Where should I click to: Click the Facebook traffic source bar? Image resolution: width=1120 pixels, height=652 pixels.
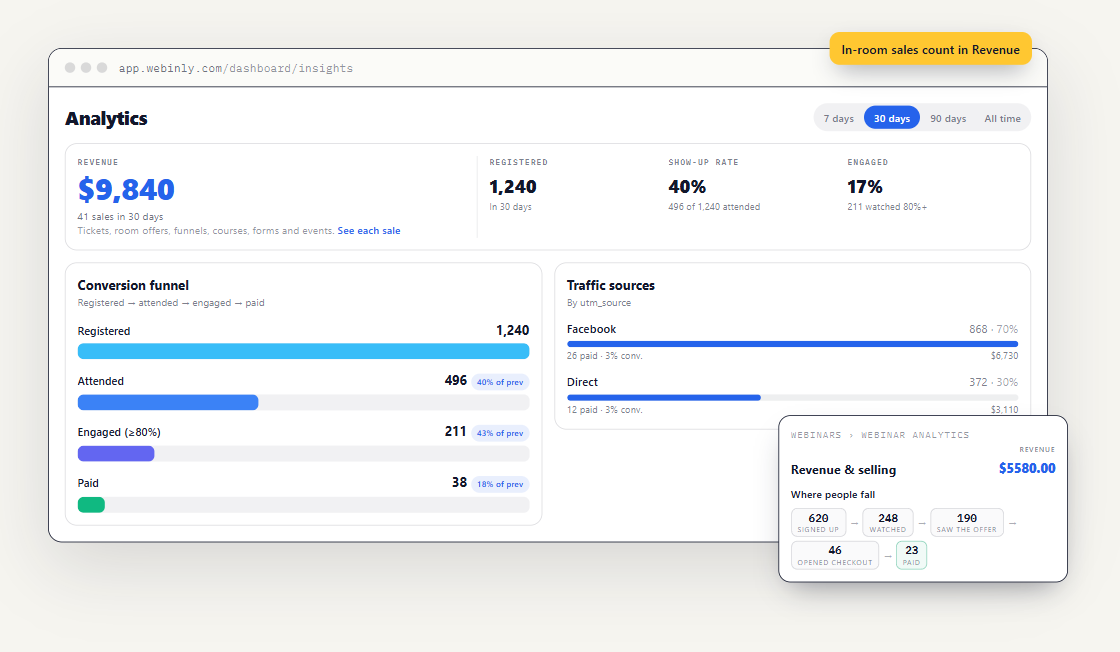coord(792,344)
